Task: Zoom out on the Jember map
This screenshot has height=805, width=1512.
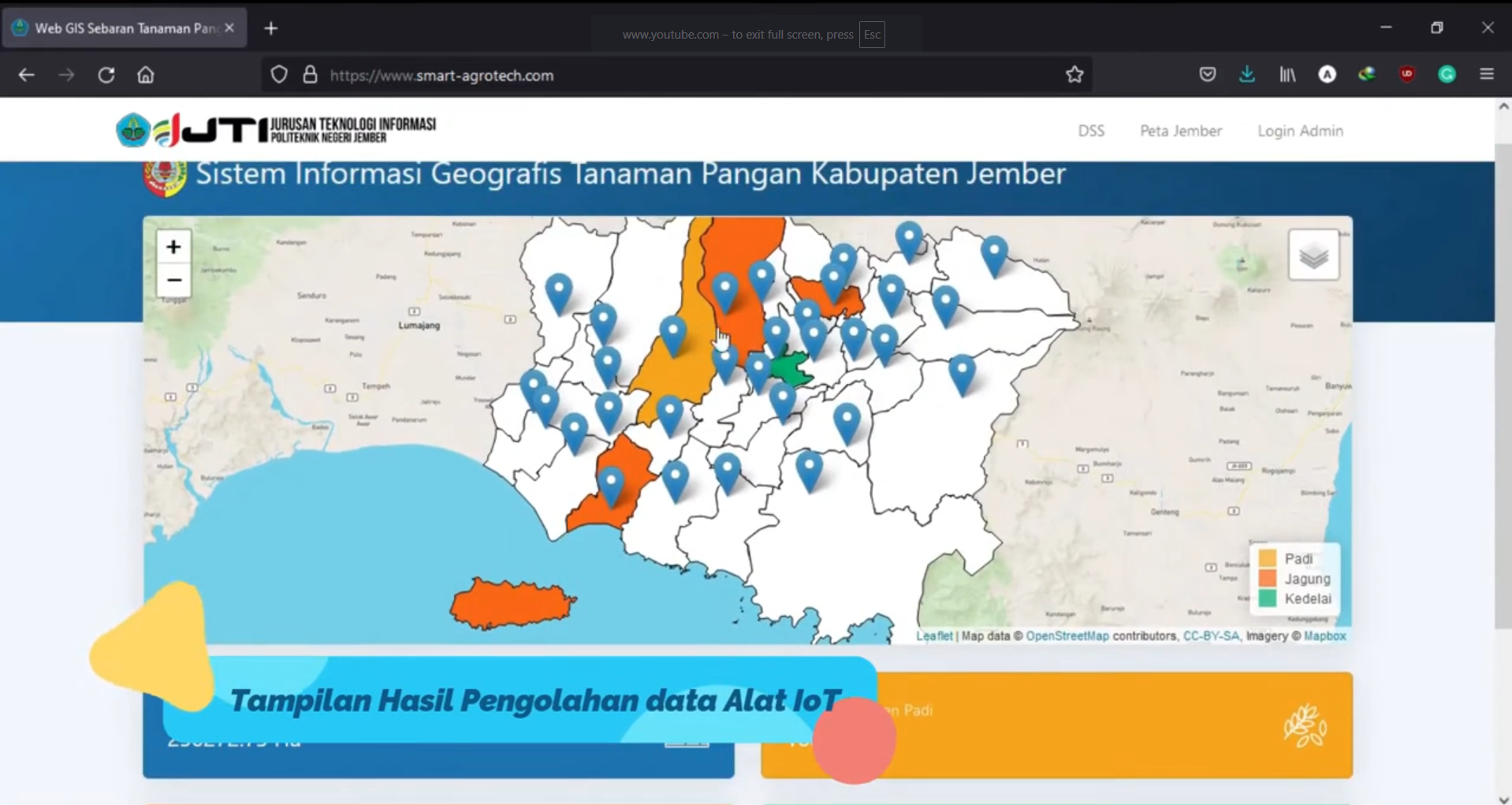Action: (x=173, y=281)
